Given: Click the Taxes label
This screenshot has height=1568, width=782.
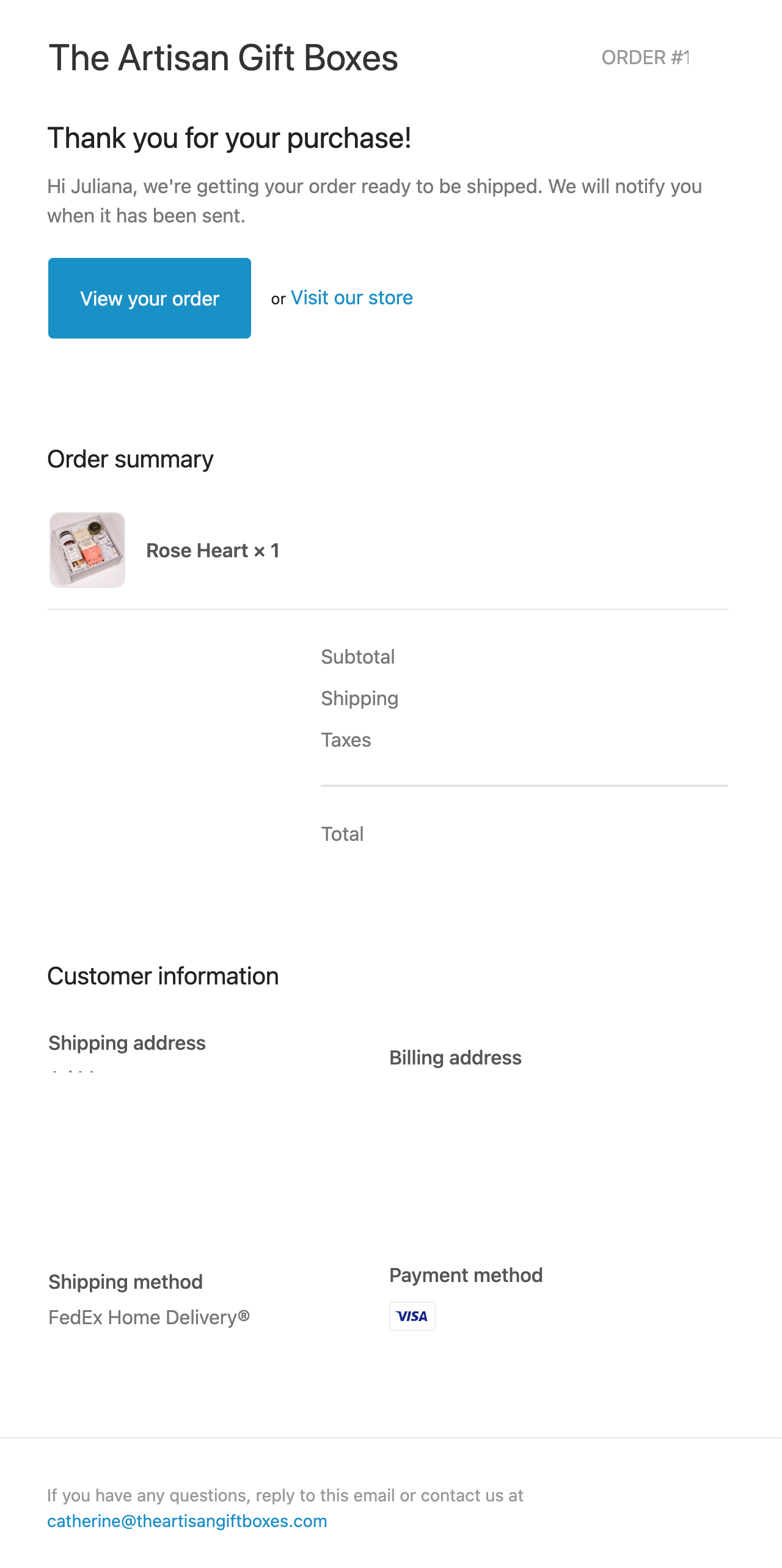Looking at the screenshot, I should [346, 740].
